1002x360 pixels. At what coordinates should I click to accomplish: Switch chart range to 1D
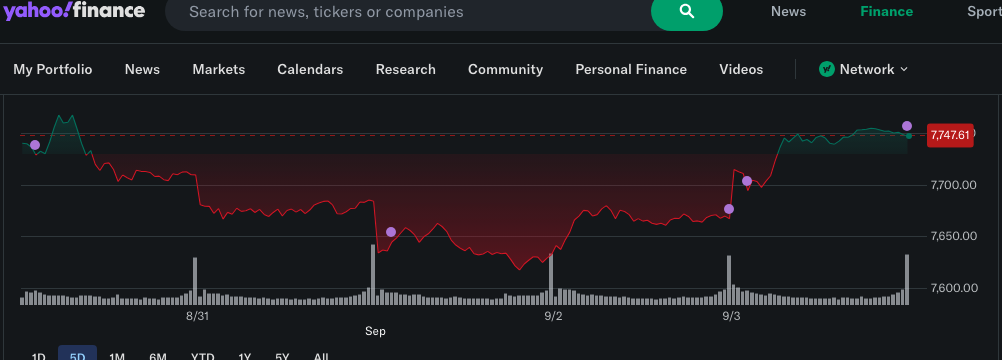(x=38, y=357)
